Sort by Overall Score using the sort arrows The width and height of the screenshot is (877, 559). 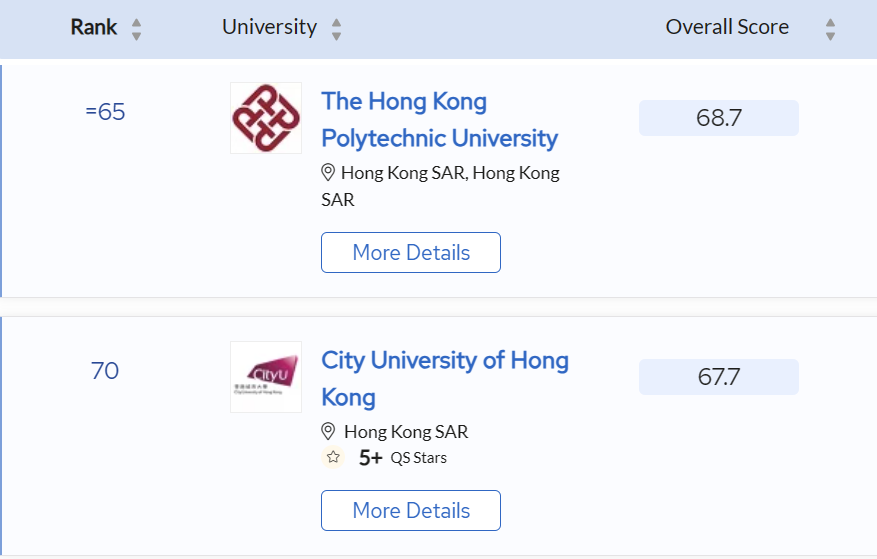[x=830, y=29]
